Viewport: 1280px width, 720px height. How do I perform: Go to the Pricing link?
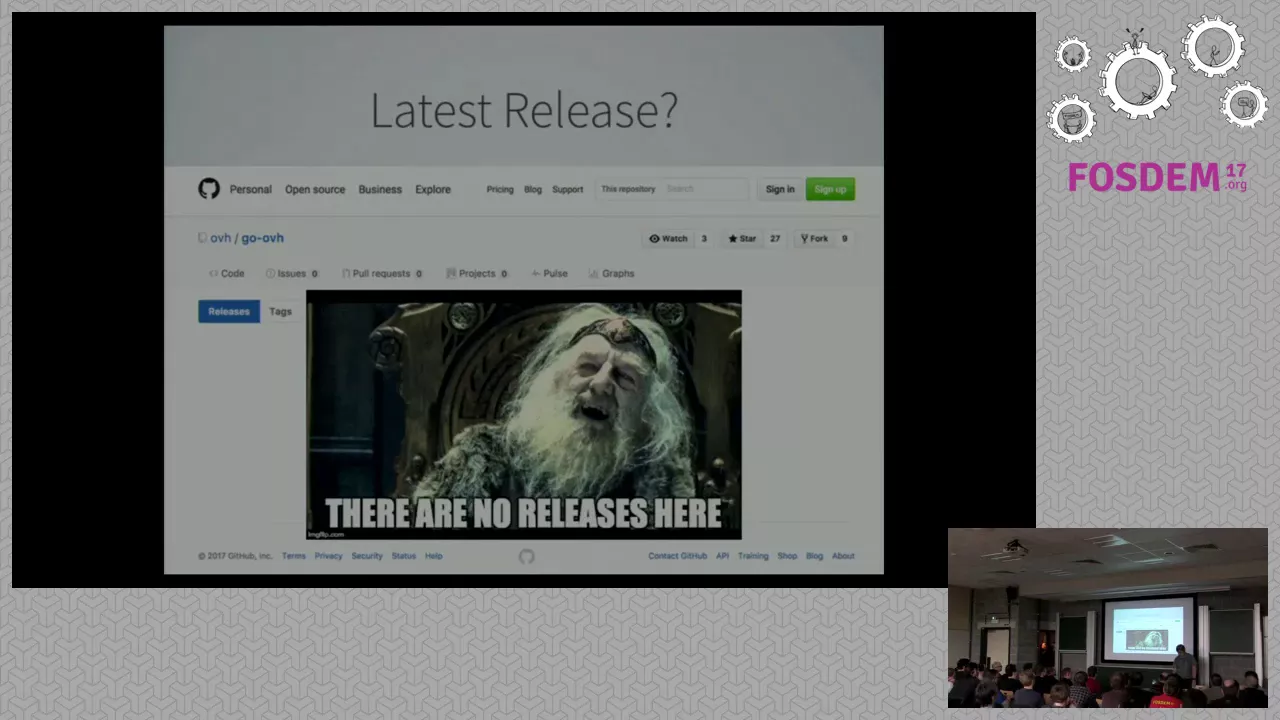click(500, 189)
